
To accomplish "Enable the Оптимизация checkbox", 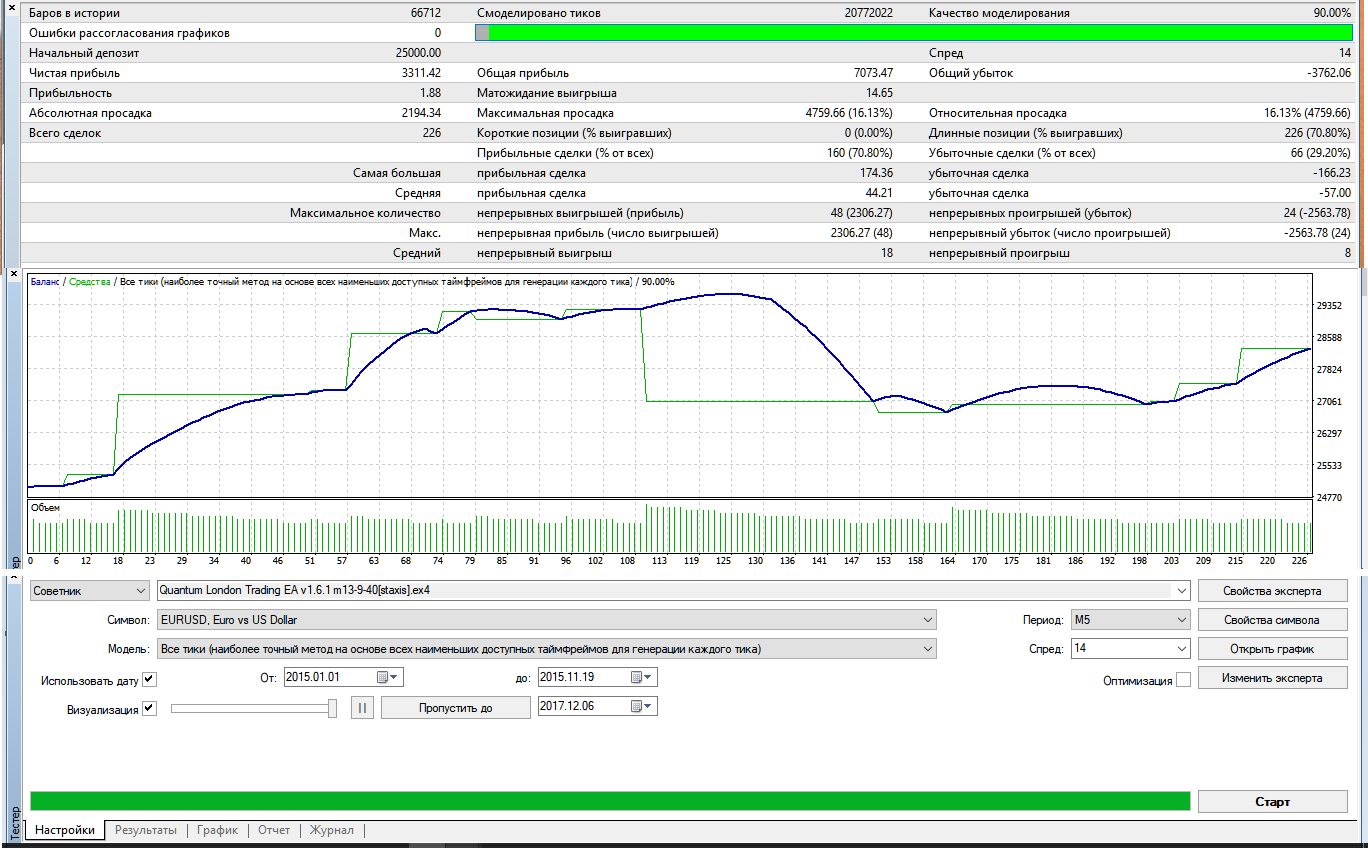I will coord(1184,680).
